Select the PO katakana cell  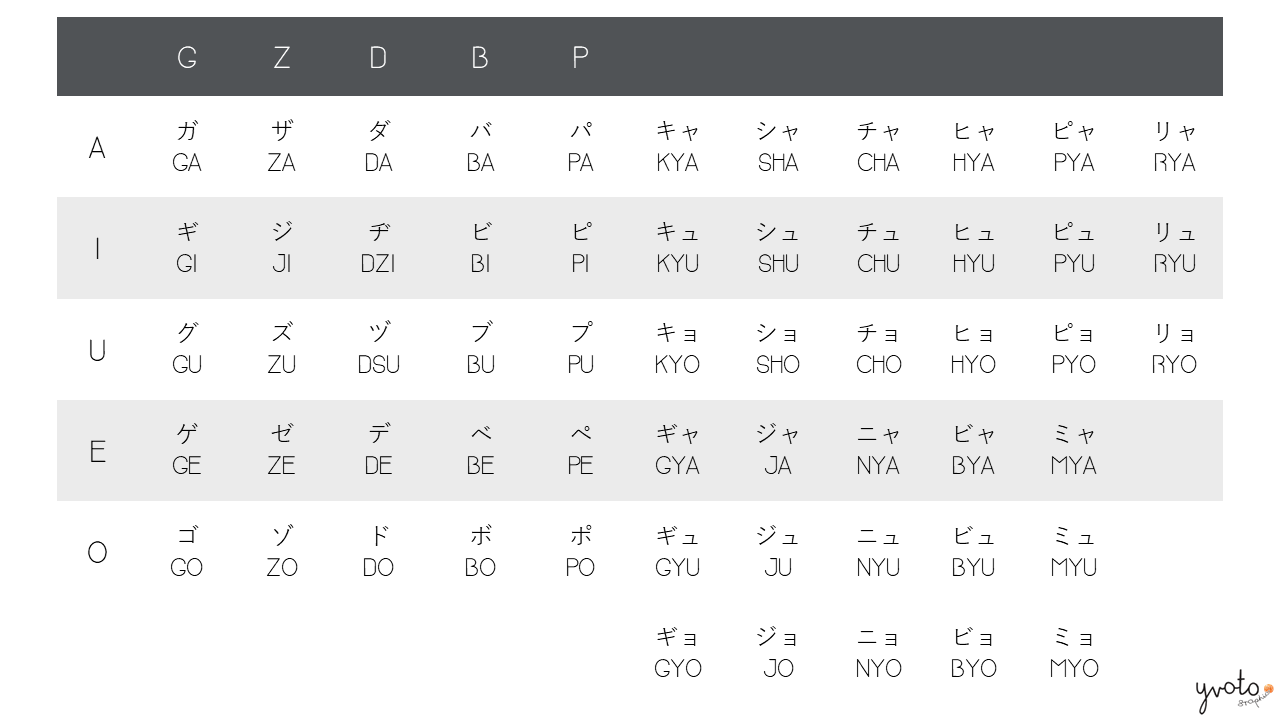click(x=580, y=552)
